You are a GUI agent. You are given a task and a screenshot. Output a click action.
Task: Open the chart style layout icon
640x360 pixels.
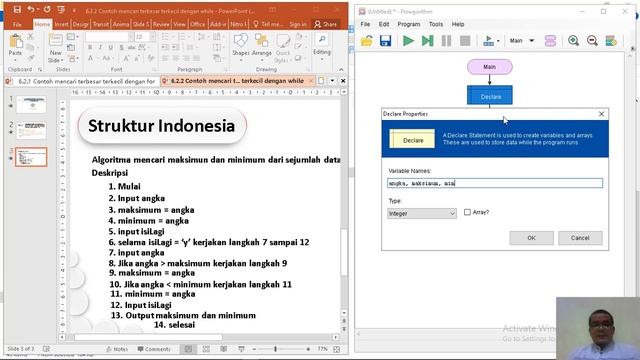point(611,41)
